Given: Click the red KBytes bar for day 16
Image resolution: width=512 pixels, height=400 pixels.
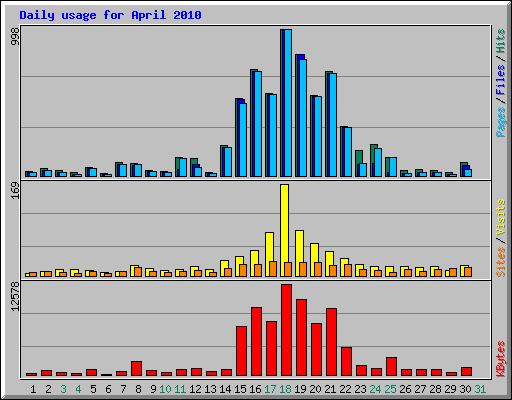Looking at the screenshot, I should tap(256, 342).
